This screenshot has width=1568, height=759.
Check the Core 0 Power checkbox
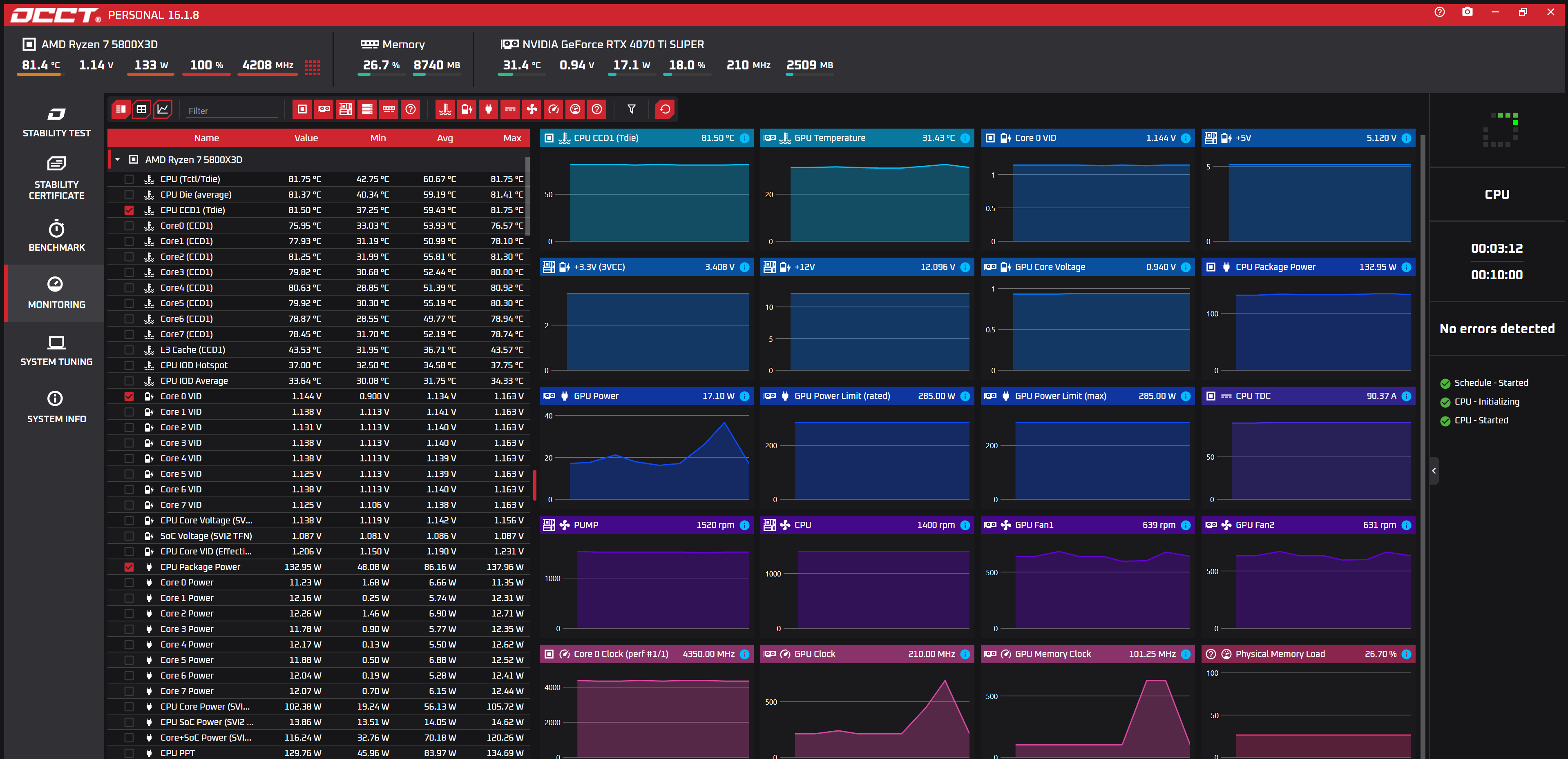click(x=129, y=583)
